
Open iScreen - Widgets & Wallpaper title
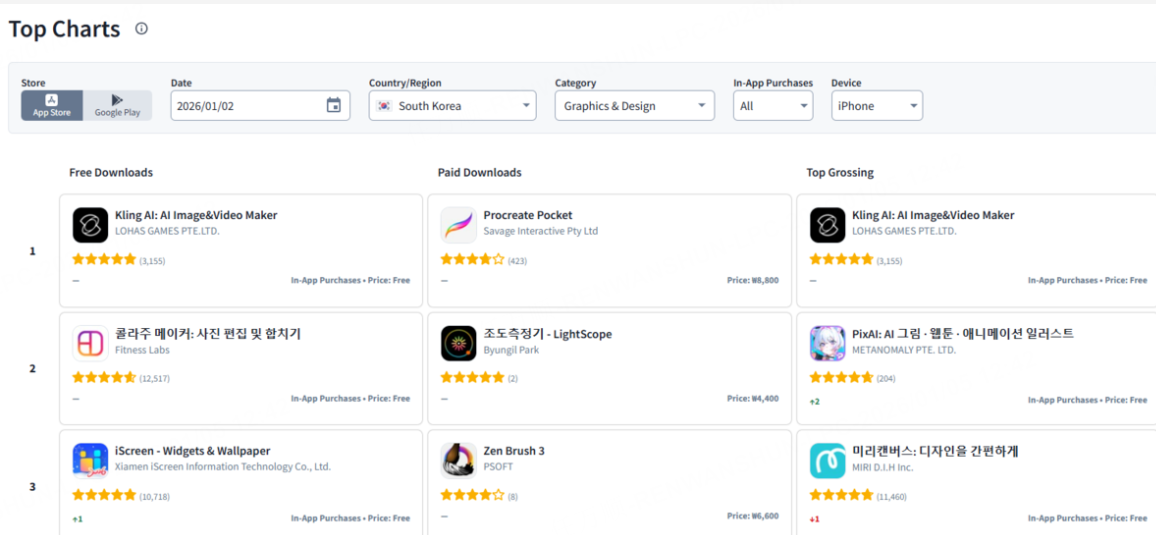pos(192,451)
